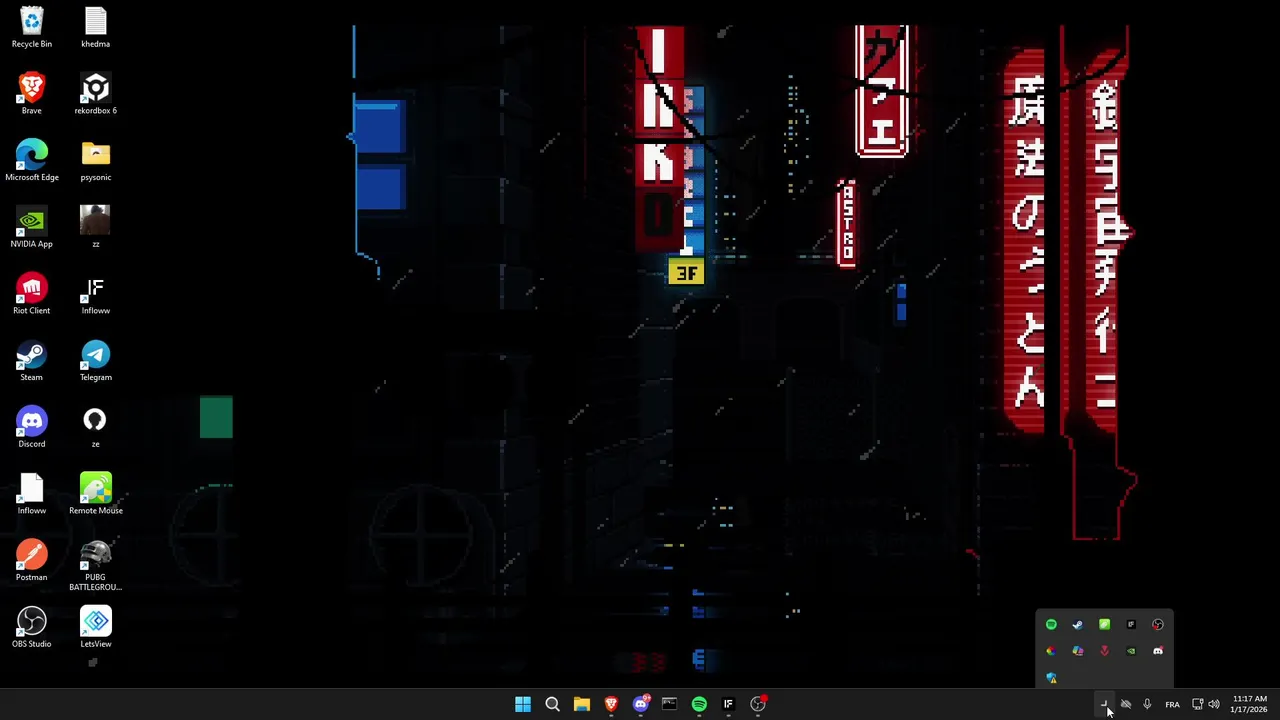Select the Infloww desktop shortcut with IF logo
Image resolution: width=1280 pixels, height=720 pixels.
(x=96, y=294)
